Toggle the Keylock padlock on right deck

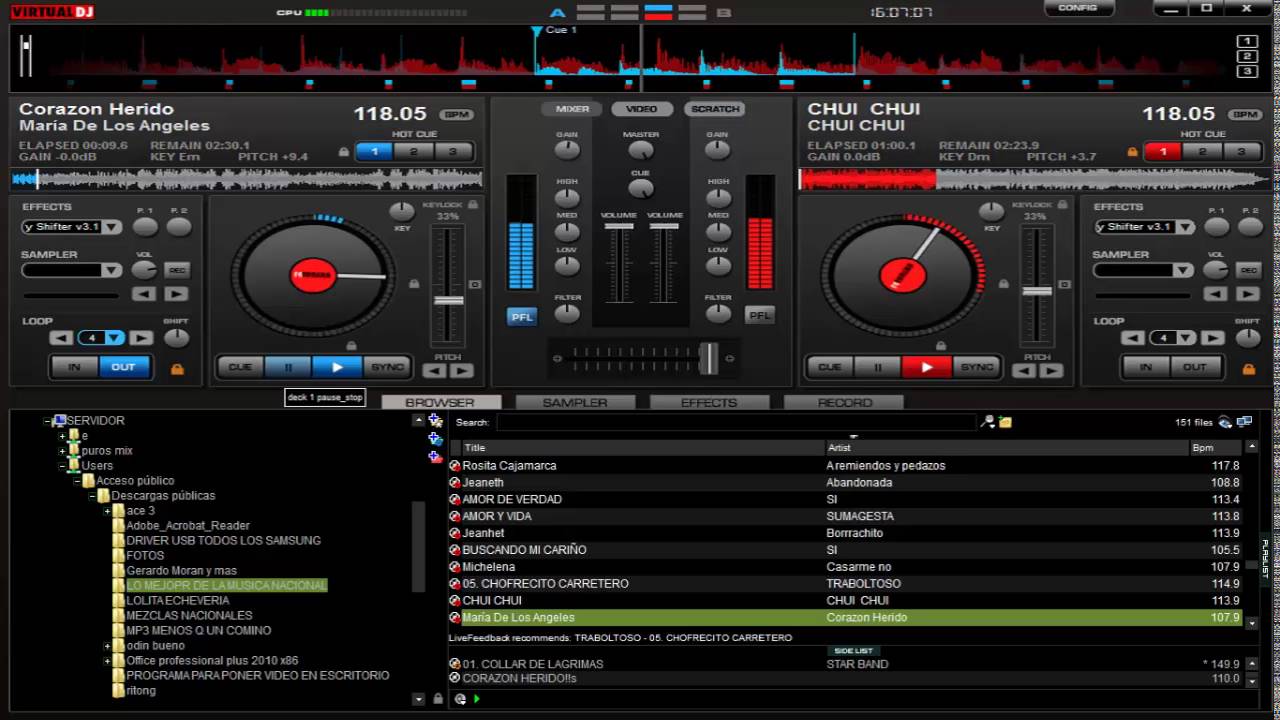pyautogui.click(x=1063, y=204)
